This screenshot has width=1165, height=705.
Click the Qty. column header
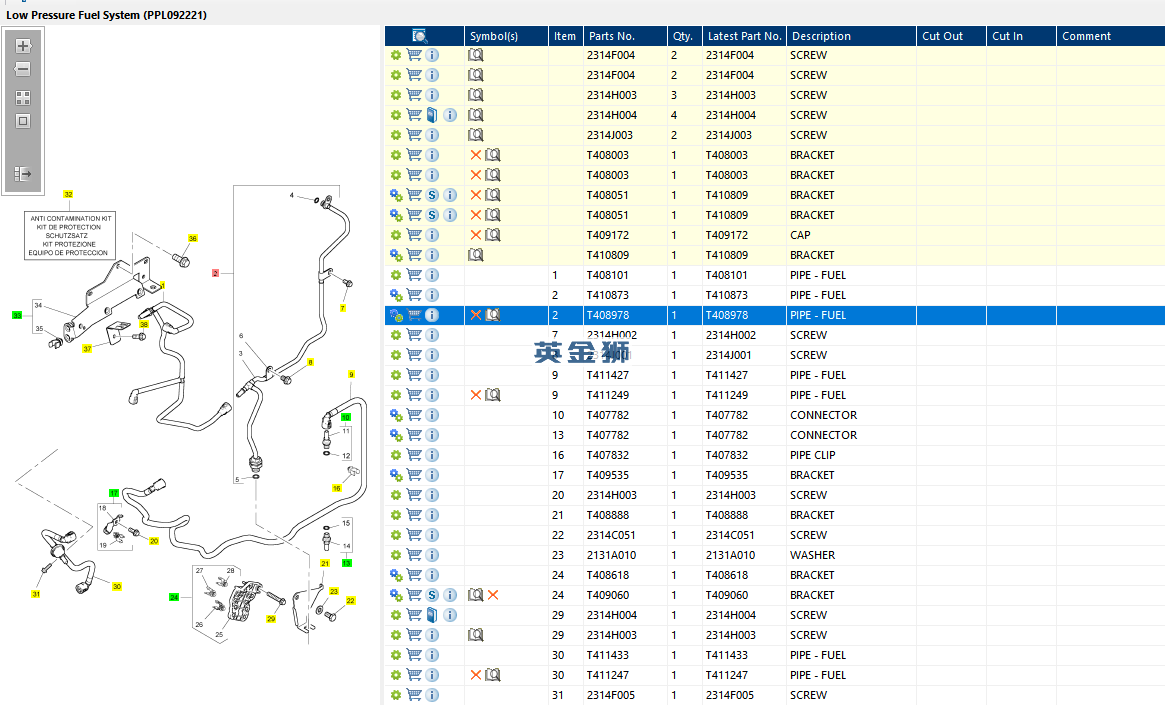pyautogui.click(x=682, y=36)
